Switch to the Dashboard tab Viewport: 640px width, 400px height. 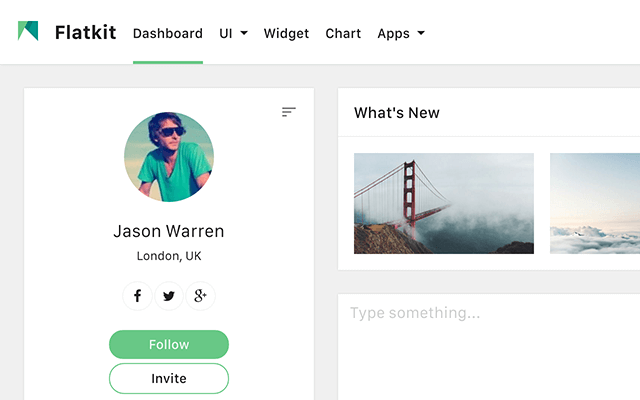coord(167,33)
